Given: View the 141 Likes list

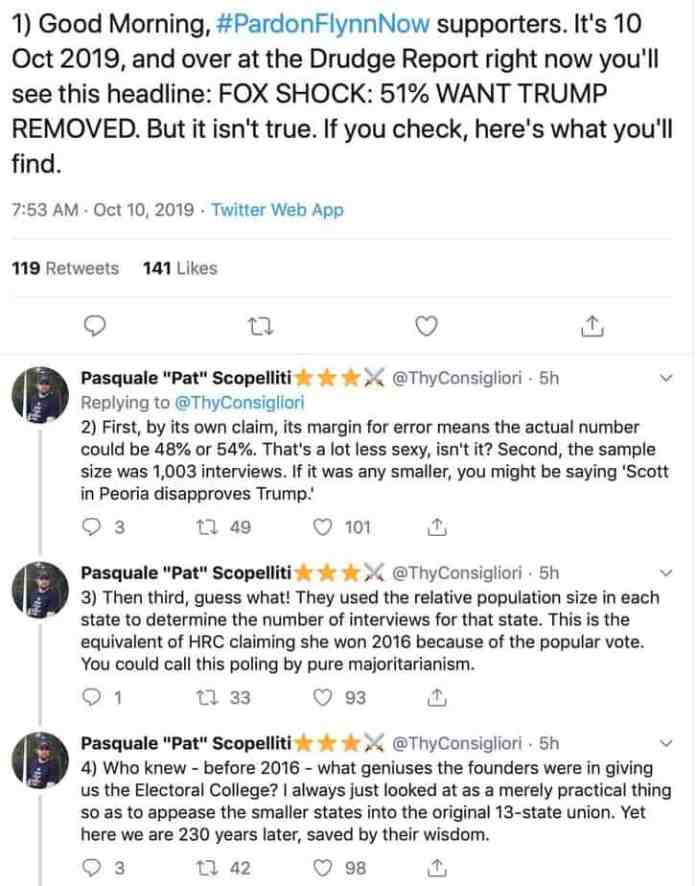Looking at the screenshot, I should coord(180,268).
